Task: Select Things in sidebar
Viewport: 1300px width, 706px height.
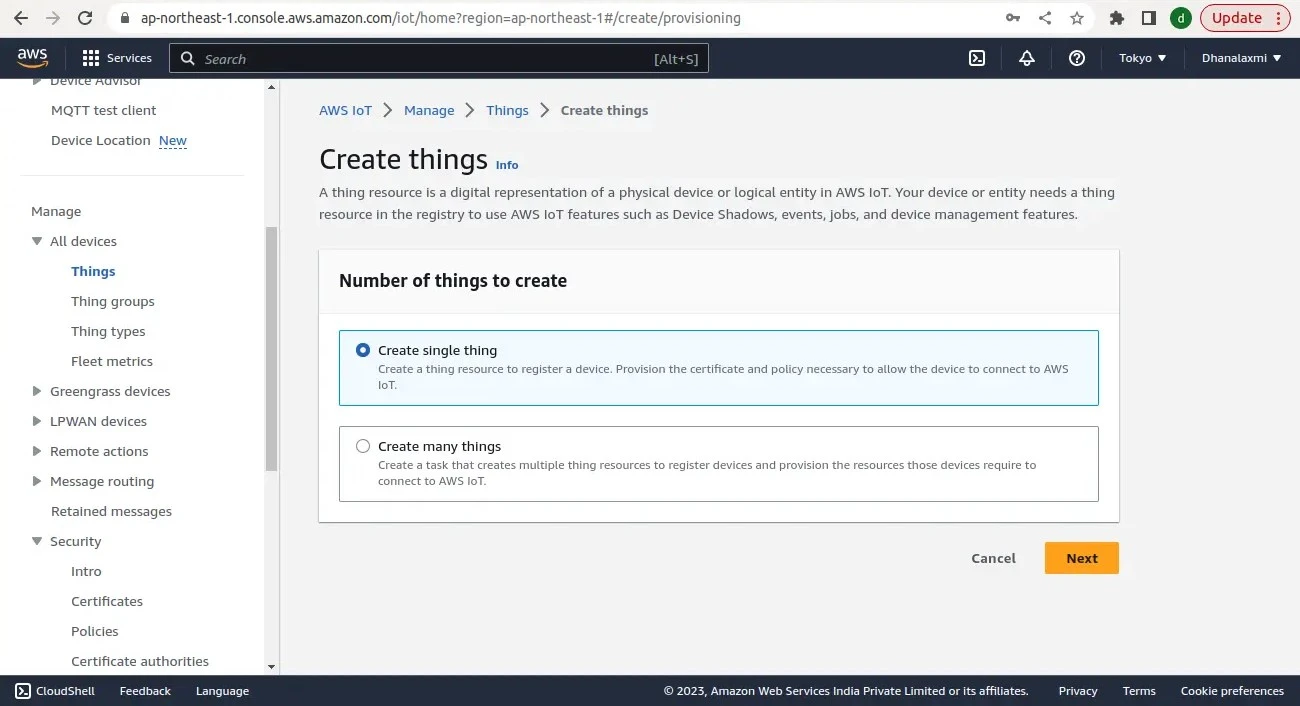Action: (x=93, y=271)
